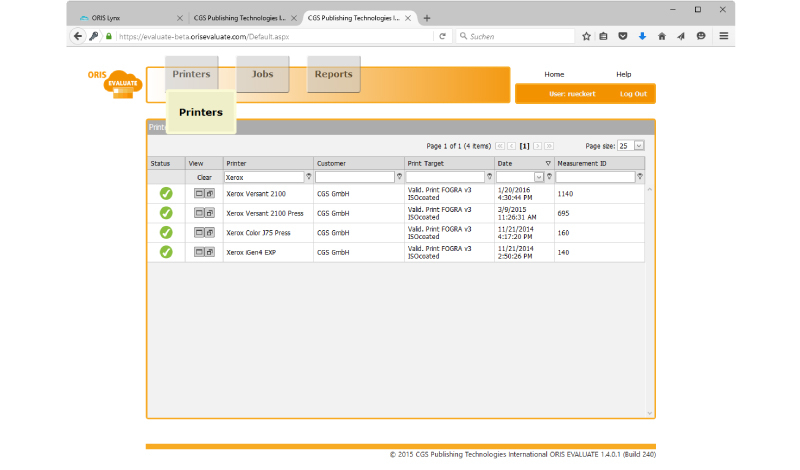Viewport: 800px width, 470px height.
Task: Click the Printer column filter icon
Action: click(x=309, y=177)
